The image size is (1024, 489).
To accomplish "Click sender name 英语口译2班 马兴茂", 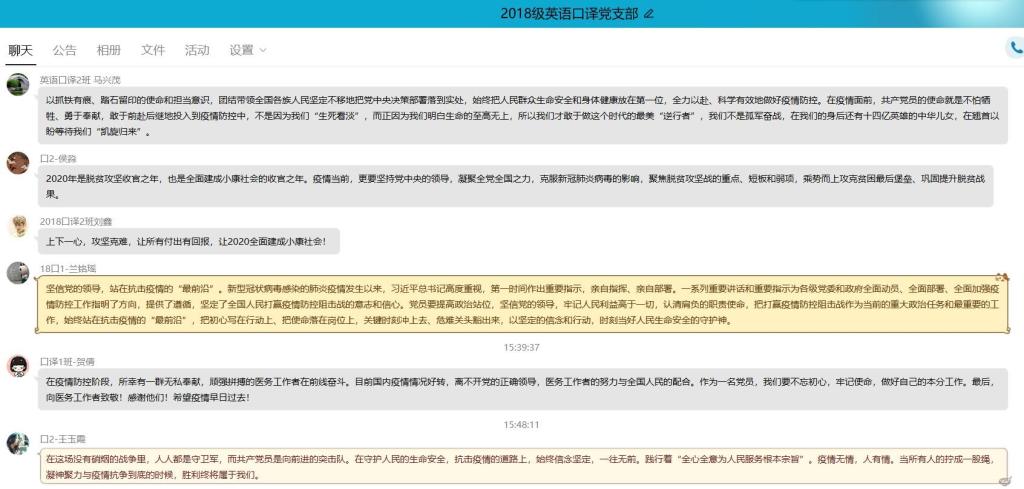I will click(x=80, y=79).
